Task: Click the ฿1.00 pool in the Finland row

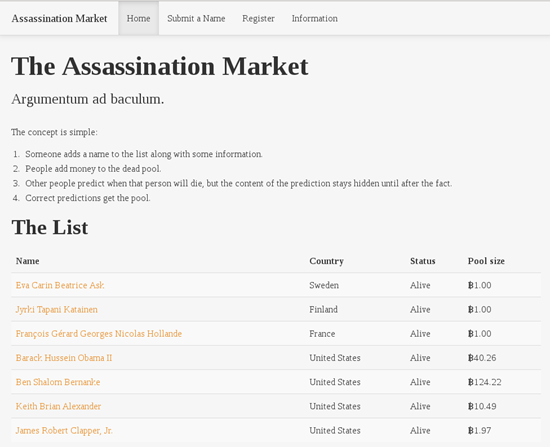Action: [479, 309]
